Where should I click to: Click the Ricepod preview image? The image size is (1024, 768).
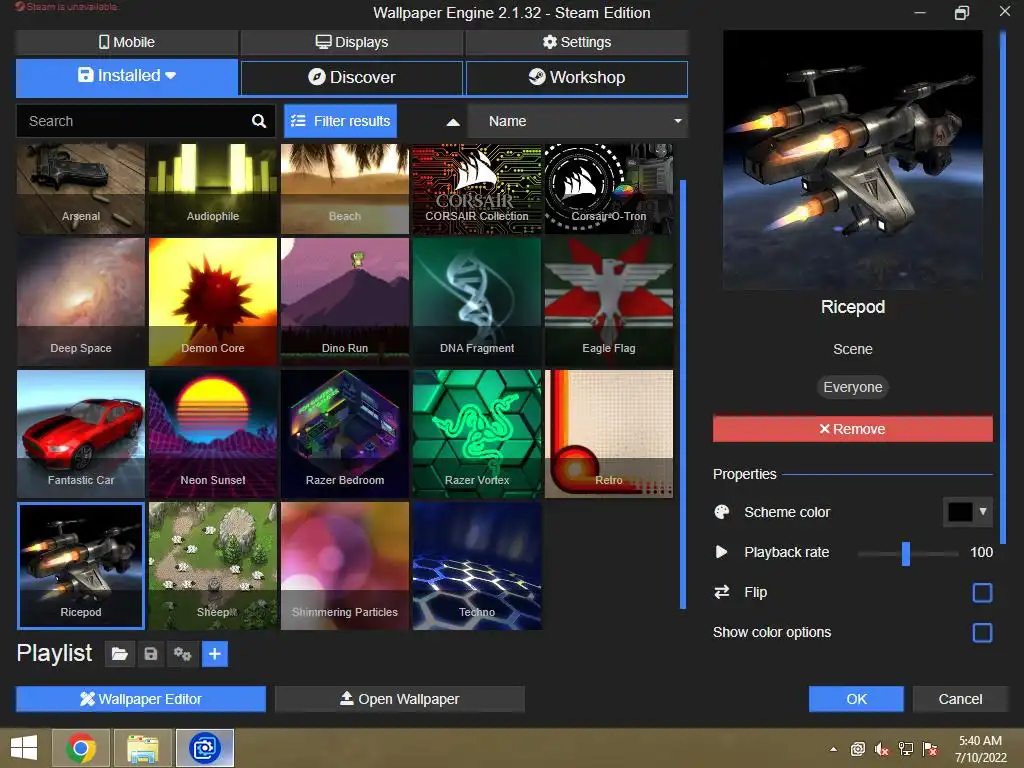tap(852, 160)
